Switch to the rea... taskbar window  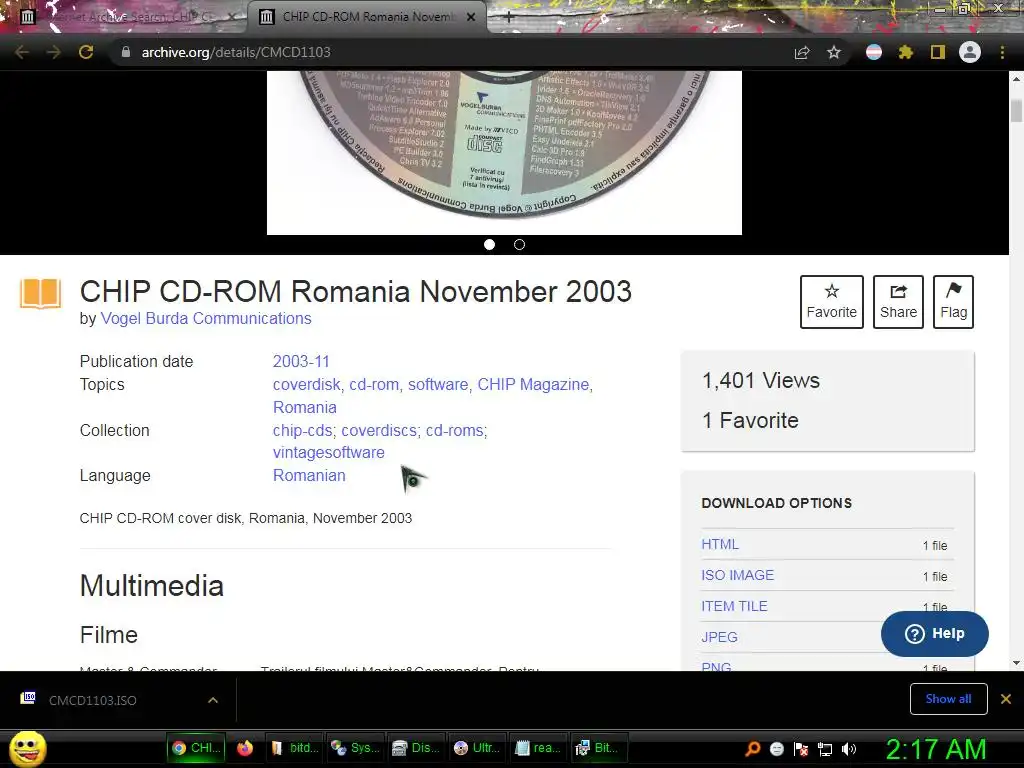coord(537,748)
